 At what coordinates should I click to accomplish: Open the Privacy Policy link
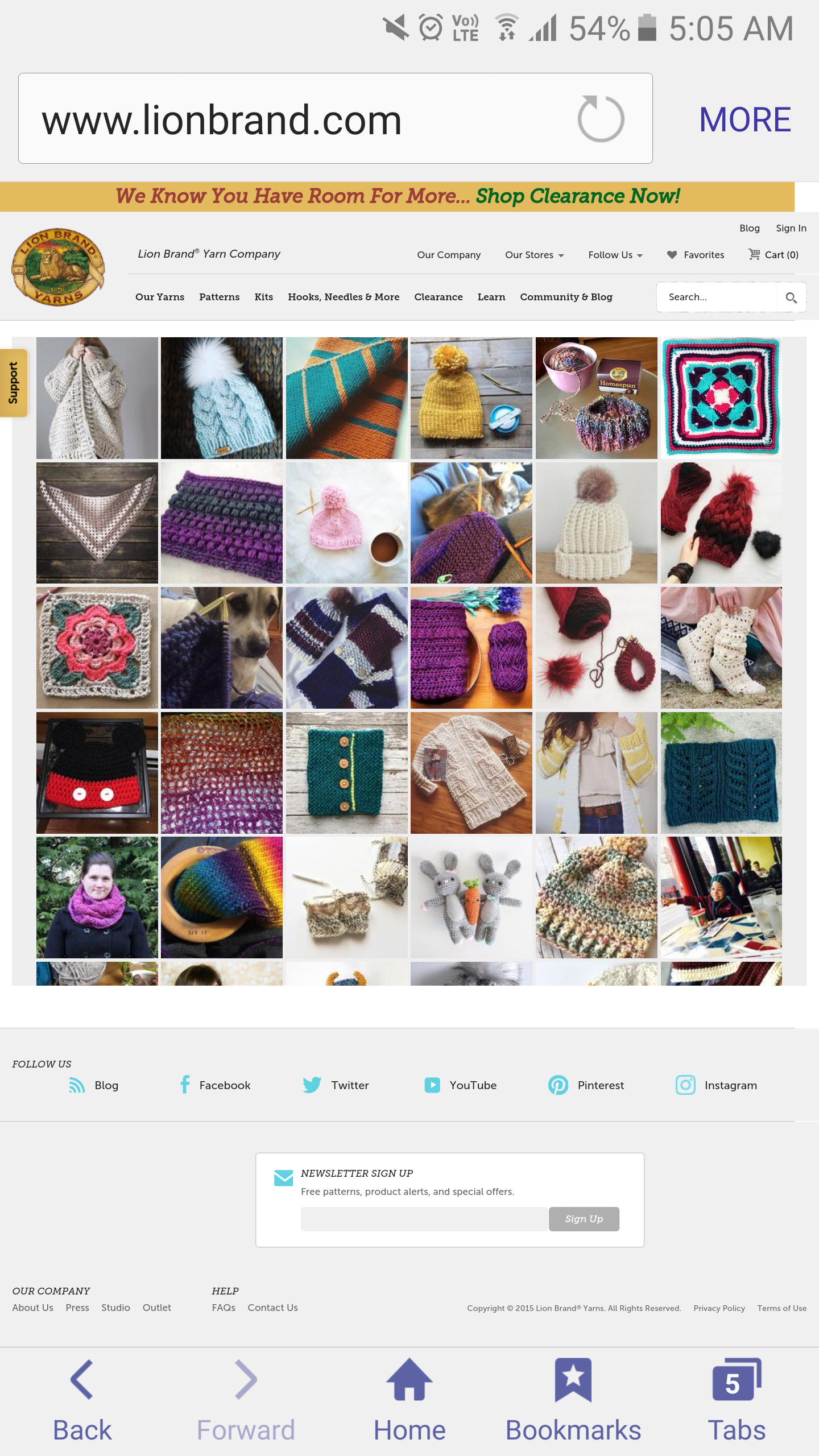(x=719, y=1308)
